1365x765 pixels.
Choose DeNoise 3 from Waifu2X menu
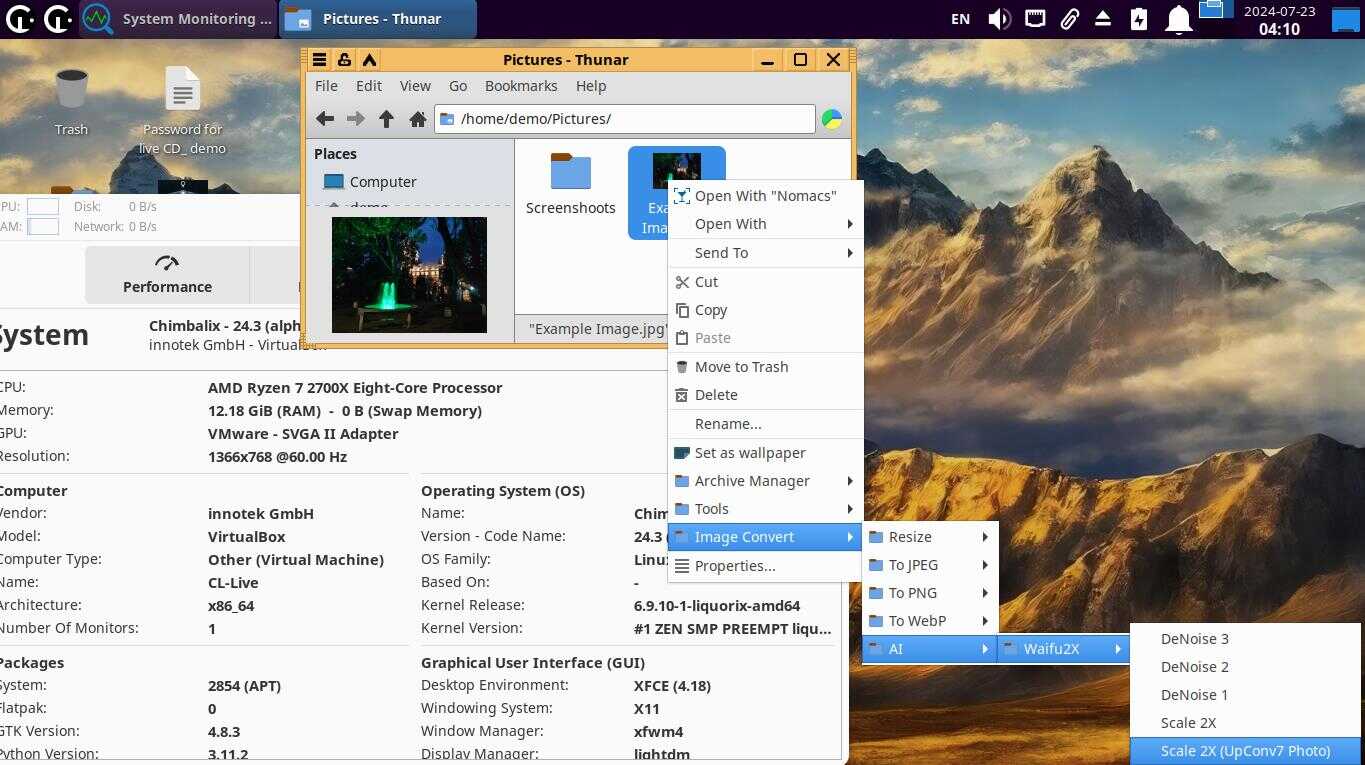coord(1194,639)
